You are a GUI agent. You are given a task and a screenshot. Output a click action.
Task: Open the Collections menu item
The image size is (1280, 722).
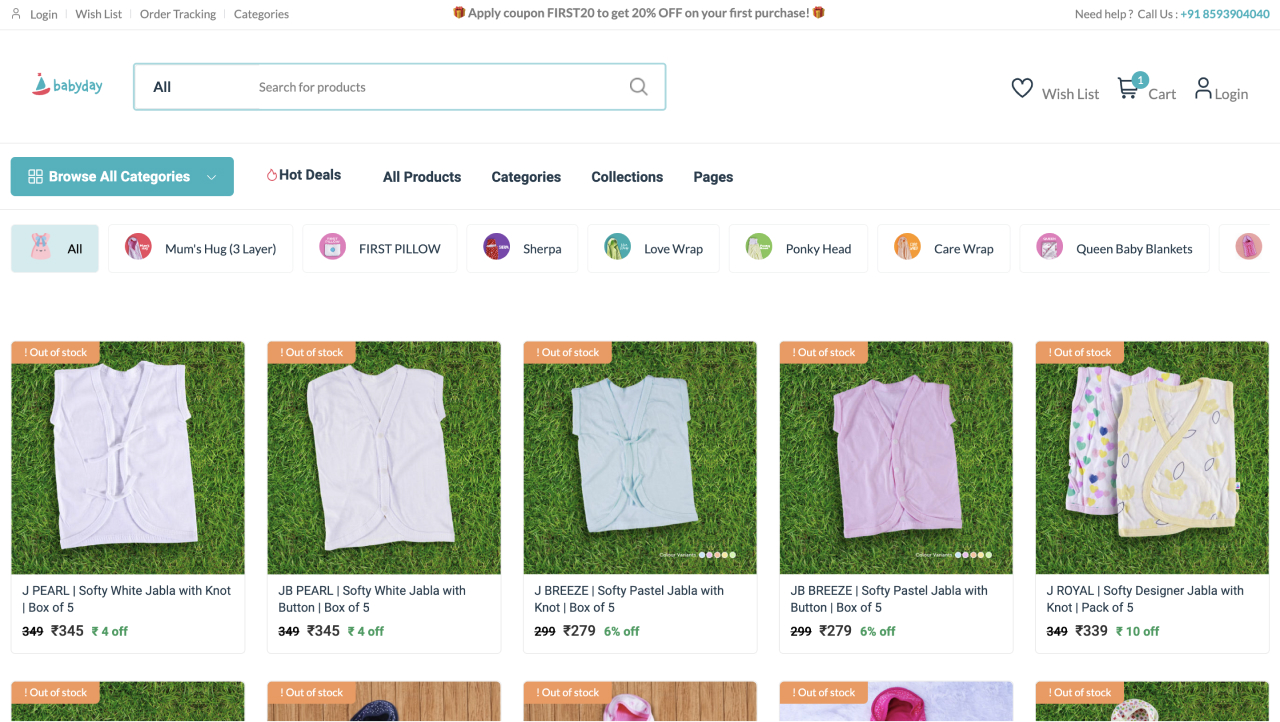627,177
